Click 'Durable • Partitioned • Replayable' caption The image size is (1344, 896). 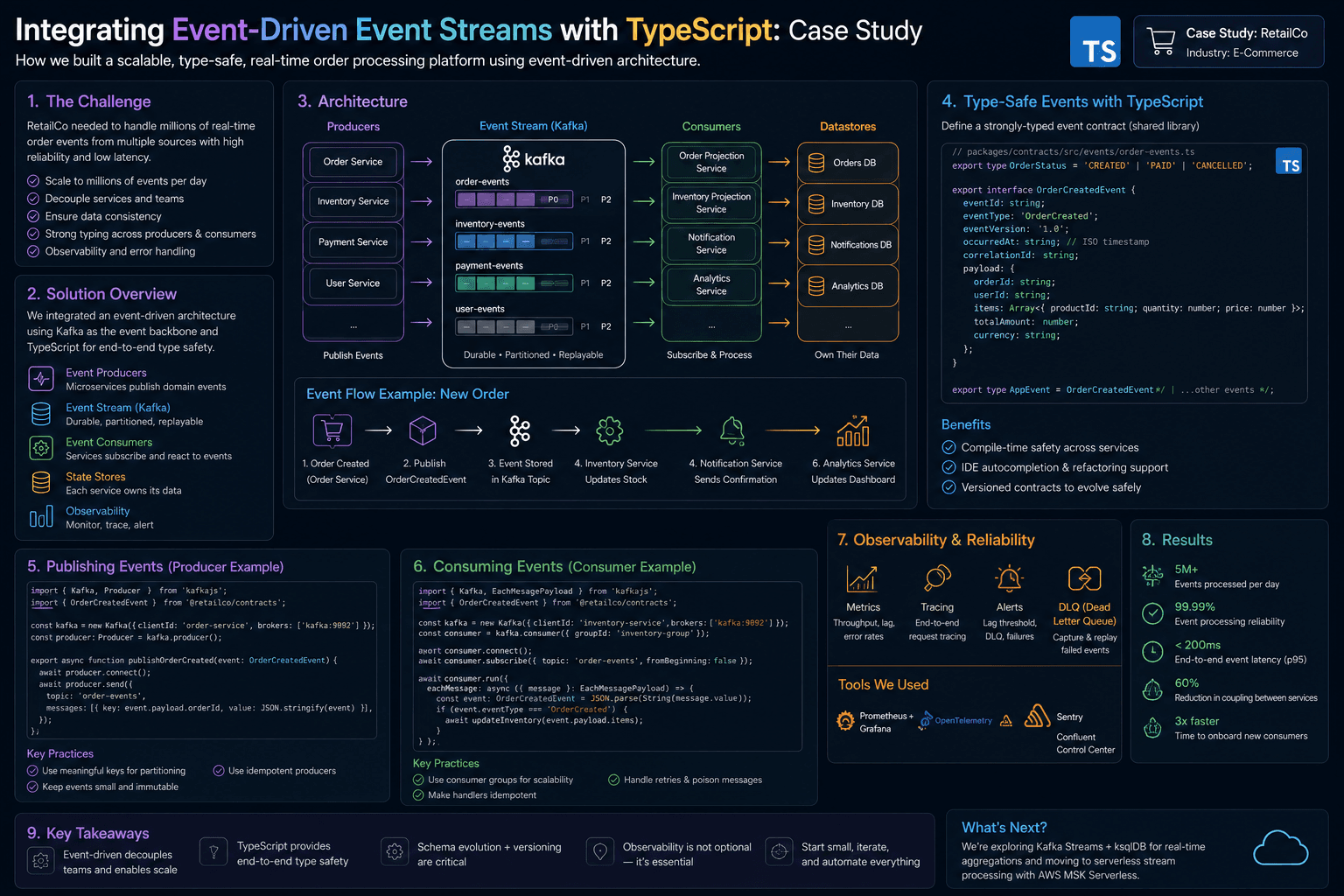(x=533, y=355)
